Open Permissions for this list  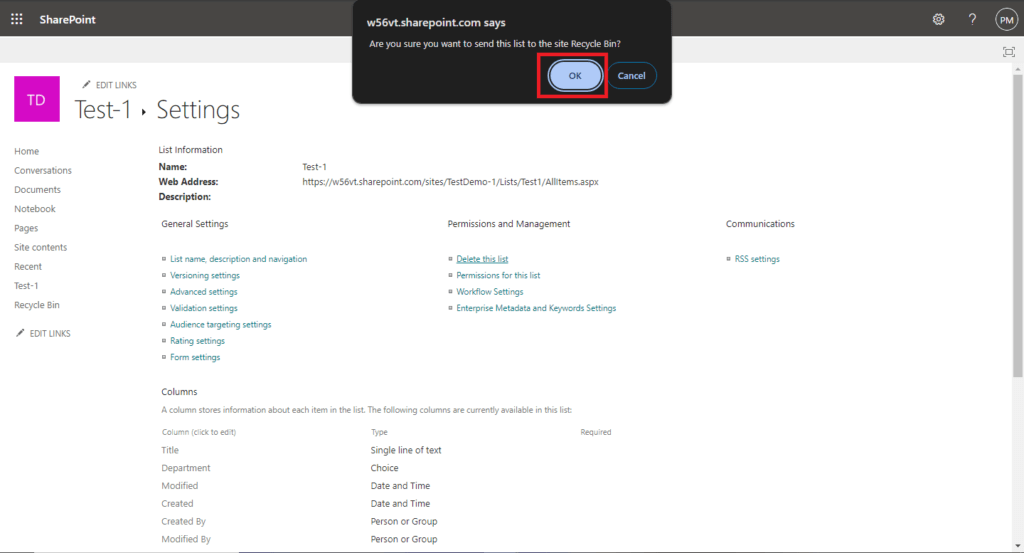pos(498,276)
